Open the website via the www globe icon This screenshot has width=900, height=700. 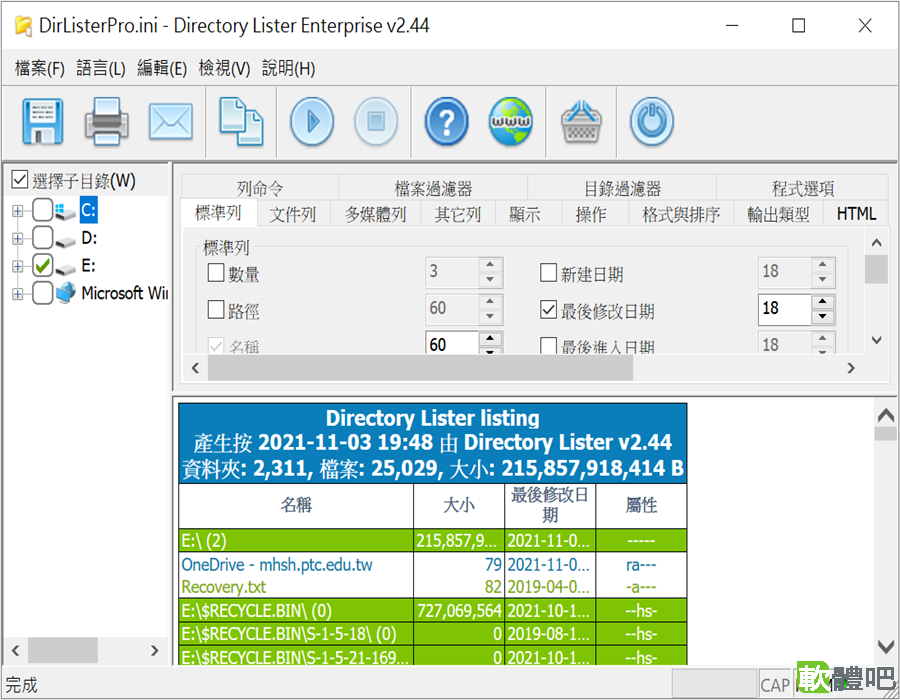pyautogui.click(x=511, y=122)
